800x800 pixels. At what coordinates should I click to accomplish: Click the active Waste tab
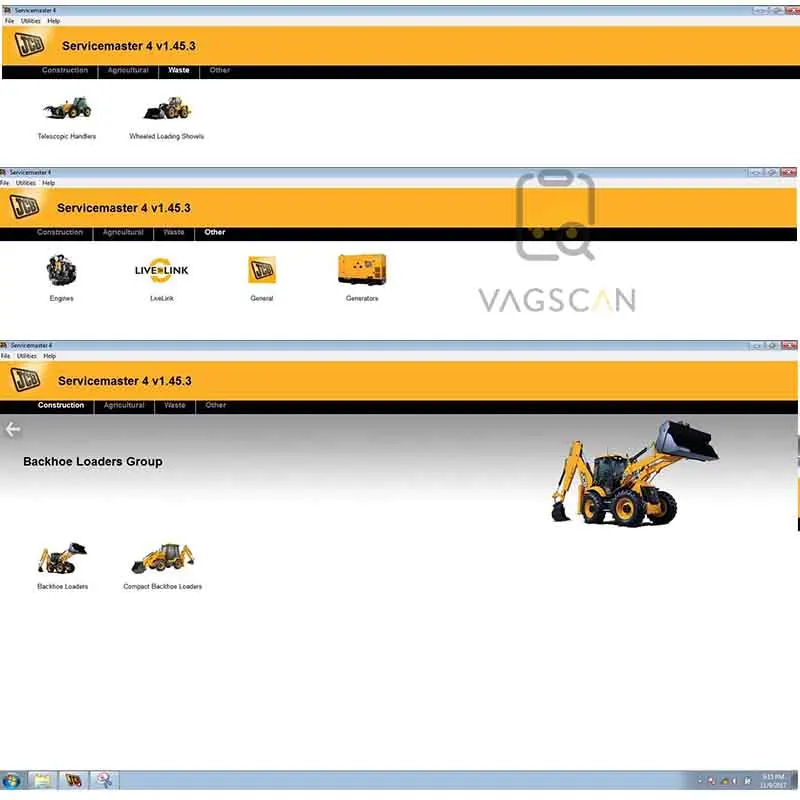pos(179,70)
